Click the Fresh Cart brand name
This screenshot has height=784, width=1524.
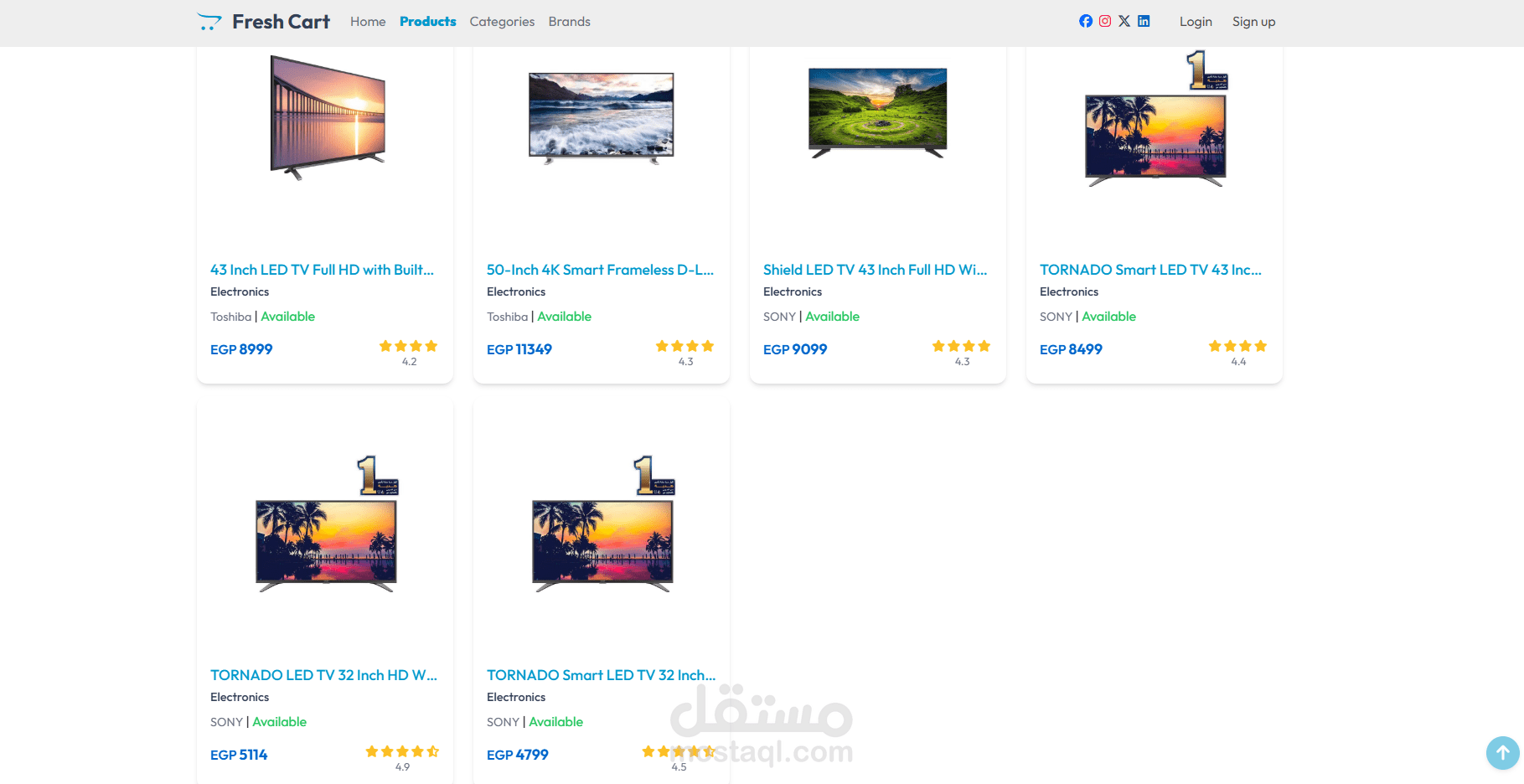click(281, 22)
